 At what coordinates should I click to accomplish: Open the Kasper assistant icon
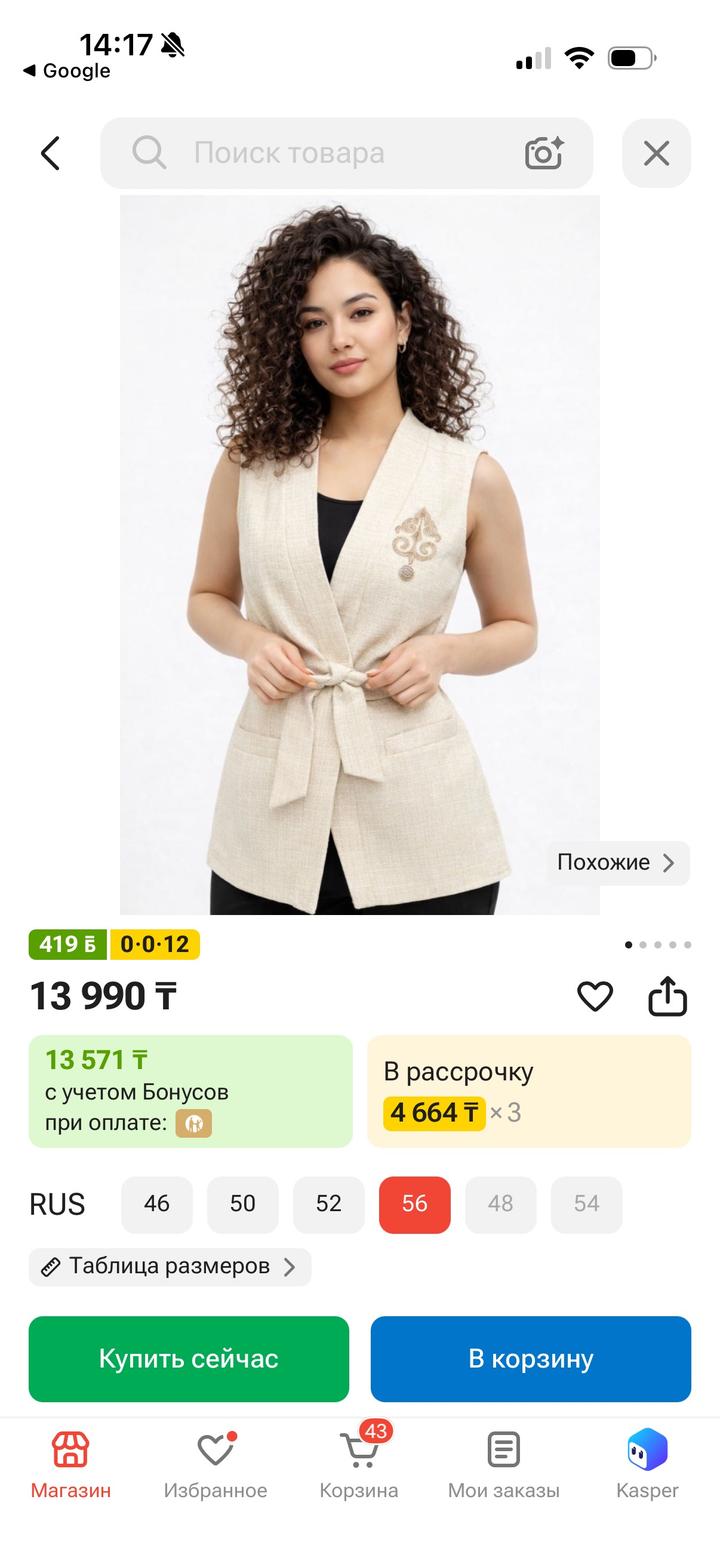point(647,1450)
